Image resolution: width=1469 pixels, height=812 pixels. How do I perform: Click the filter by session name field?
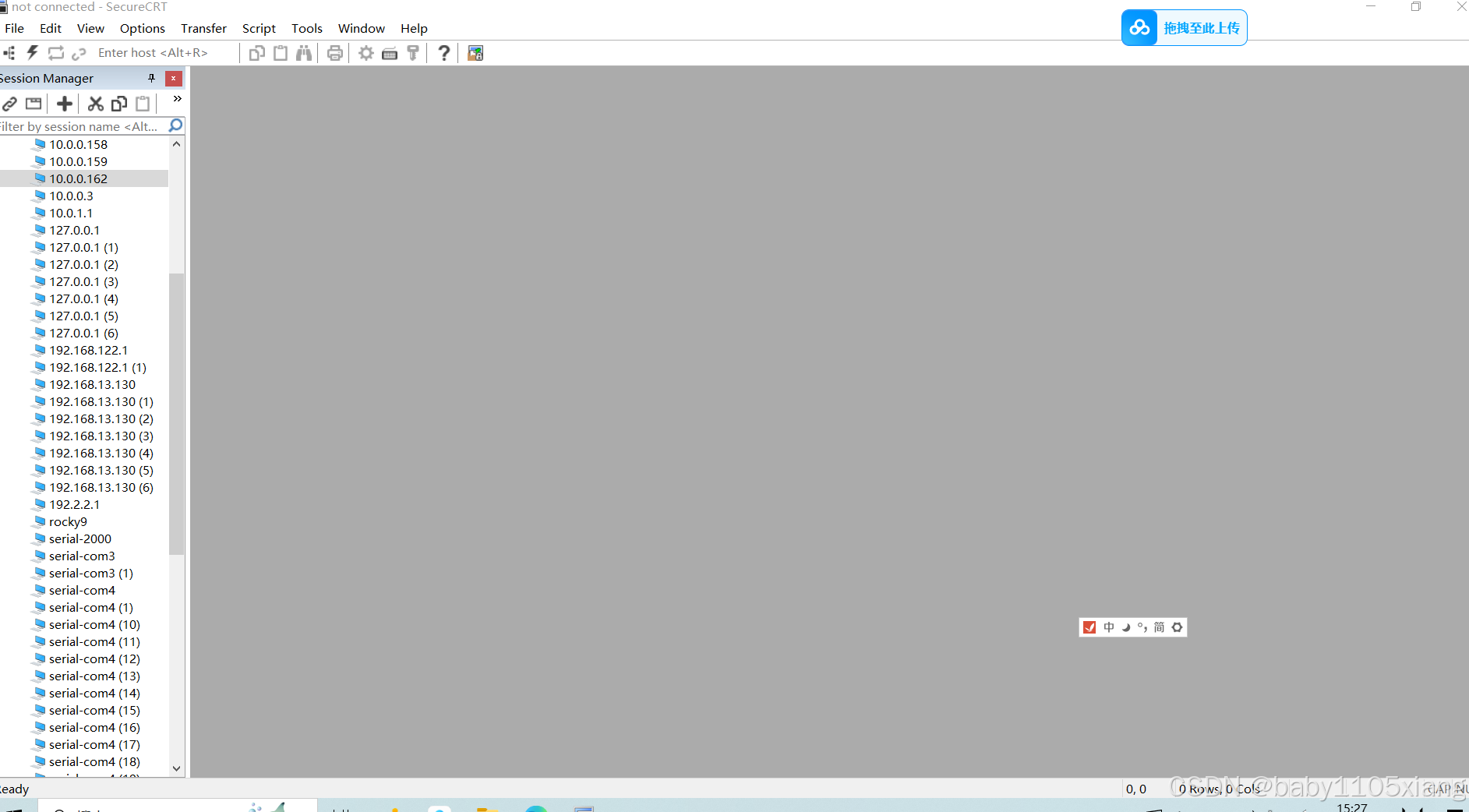(x=82, y=126)
